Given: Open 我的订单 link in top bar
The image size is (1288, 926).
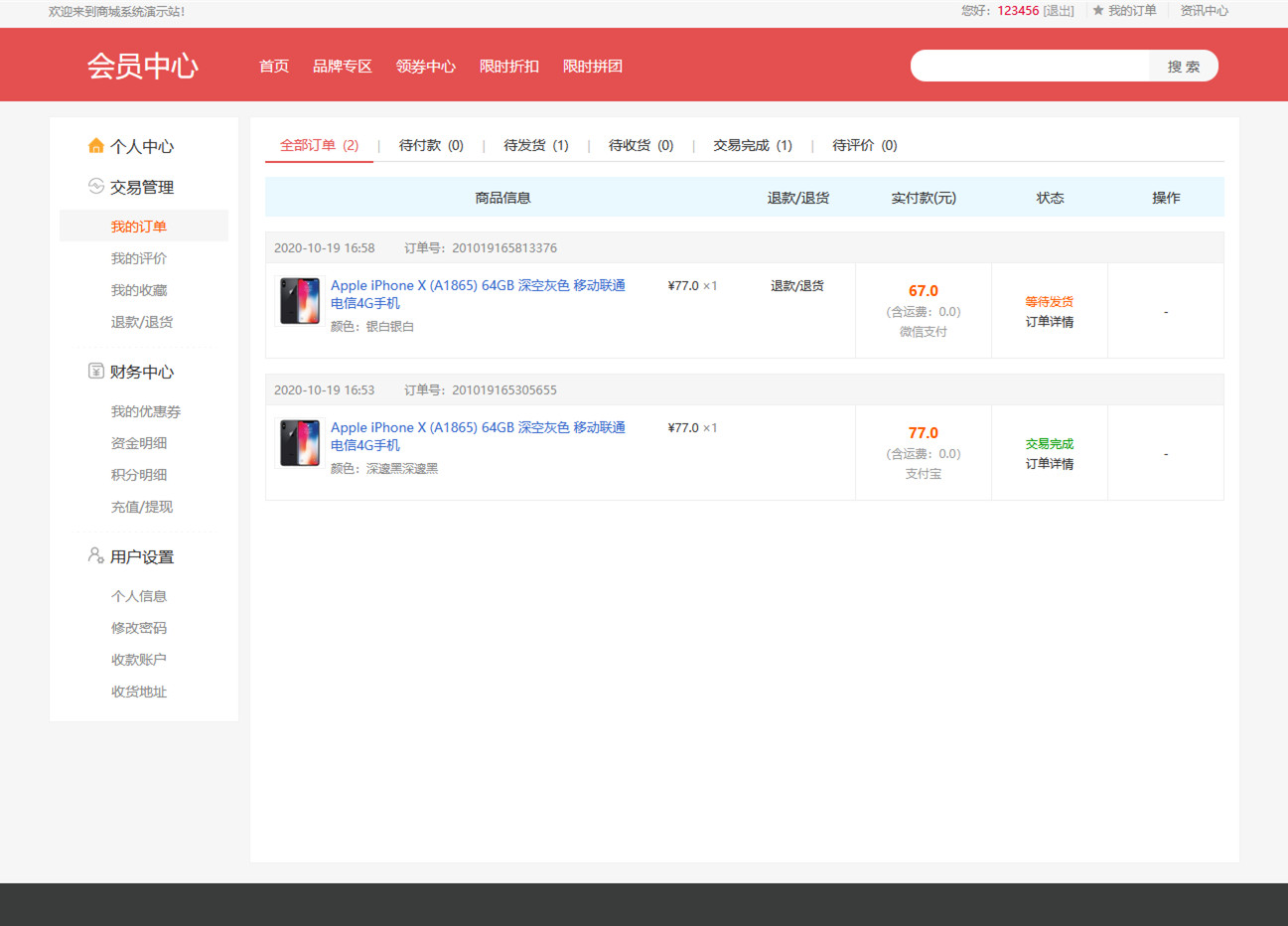Looking at the screenshot, I should click(x=1132, y=11).
